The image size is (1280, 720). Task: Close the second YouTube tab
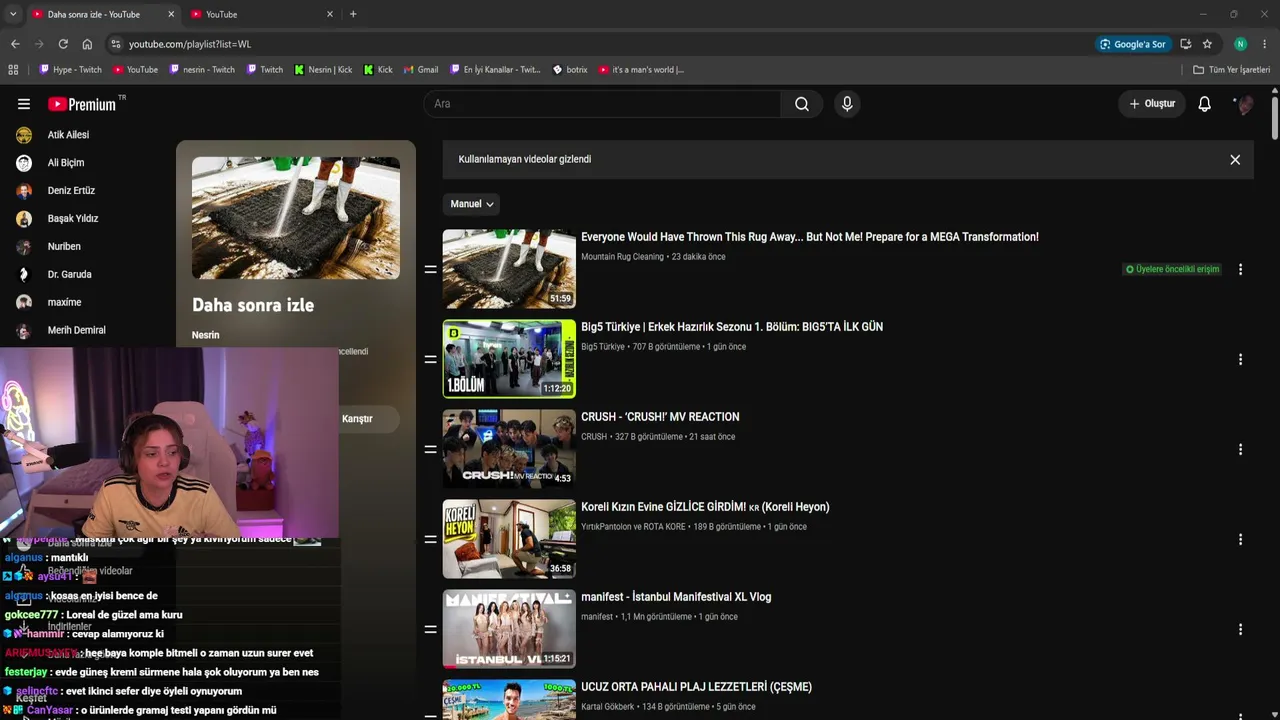tap(330, 14)
